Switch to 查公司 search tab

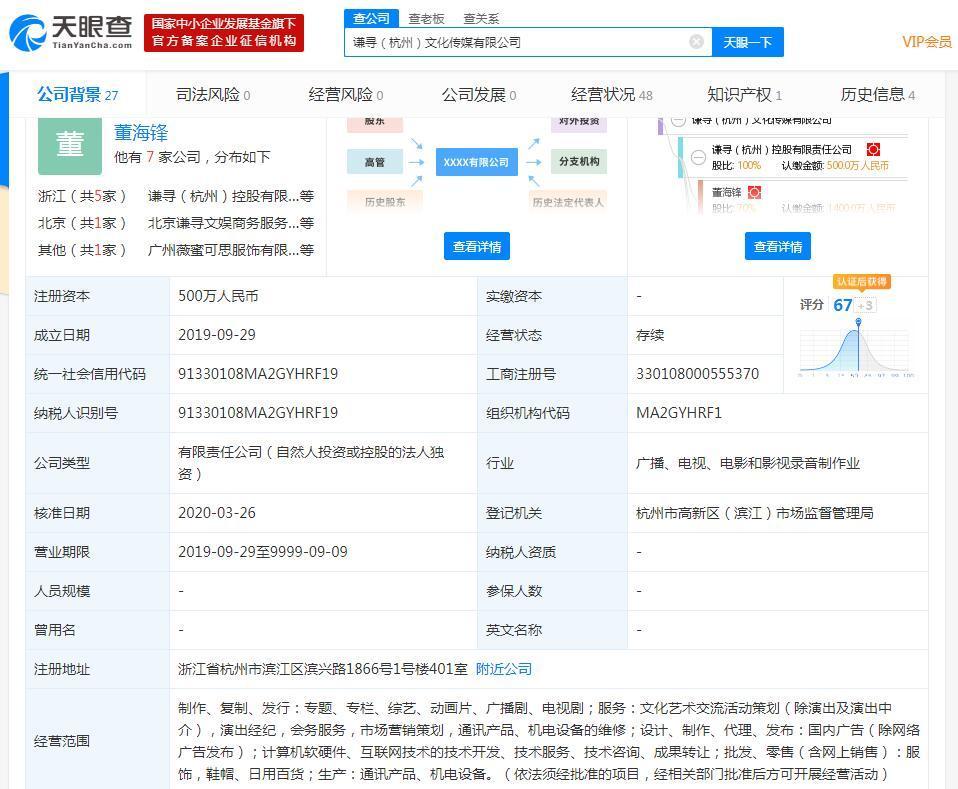(371, 18)
